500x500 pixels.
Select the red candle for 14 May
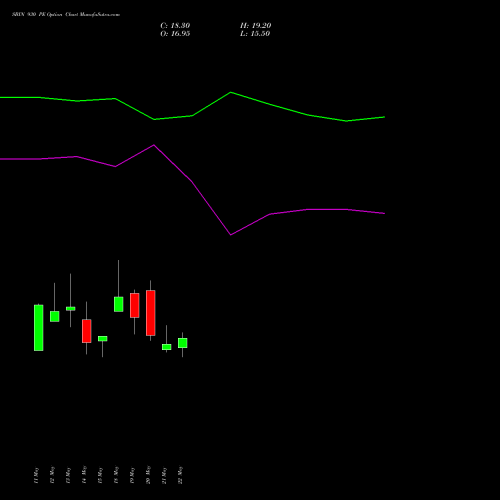point(87,331)
